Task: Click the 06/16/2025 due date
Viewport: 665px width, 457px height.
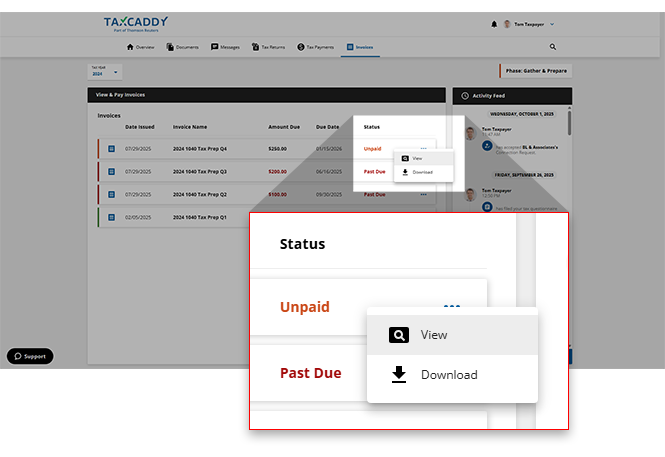Action: pyautogui.click(x=329, y=172)
